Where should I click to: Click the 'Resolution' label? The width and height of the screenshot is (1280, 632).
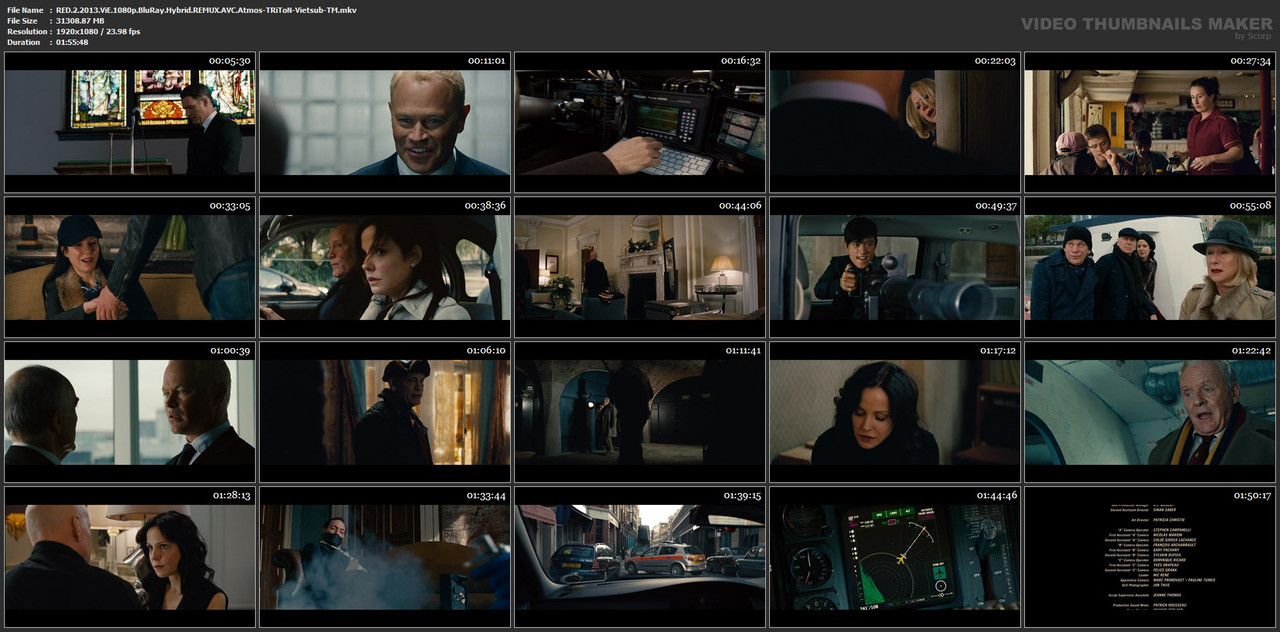pyautogui.click(x=25, y=32)
